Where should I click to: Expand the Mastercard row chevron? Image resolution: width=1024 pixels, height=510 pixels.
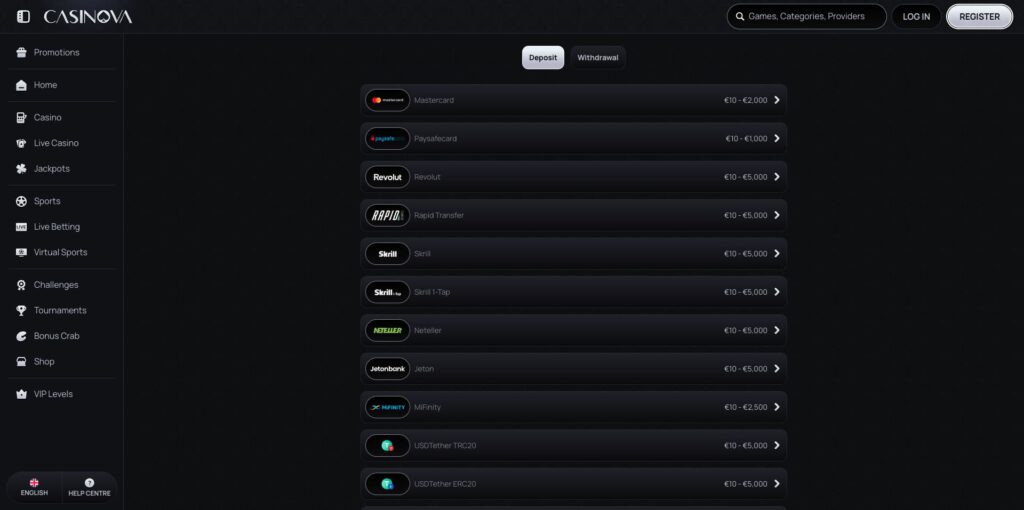click(776, 100)
